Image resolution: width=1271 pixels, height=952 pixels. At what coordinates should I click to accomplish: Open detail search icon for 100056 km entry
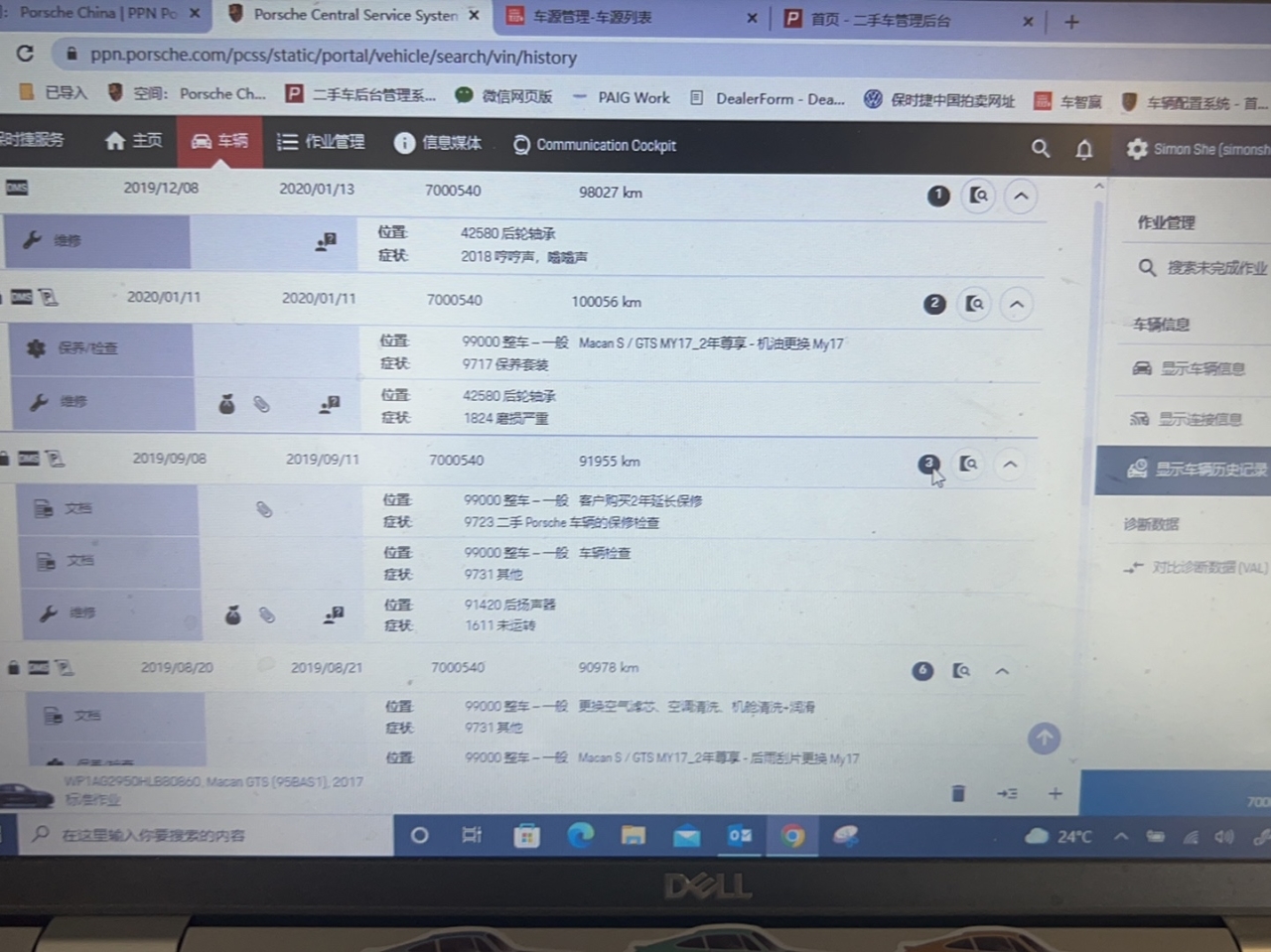pos(975,304)
